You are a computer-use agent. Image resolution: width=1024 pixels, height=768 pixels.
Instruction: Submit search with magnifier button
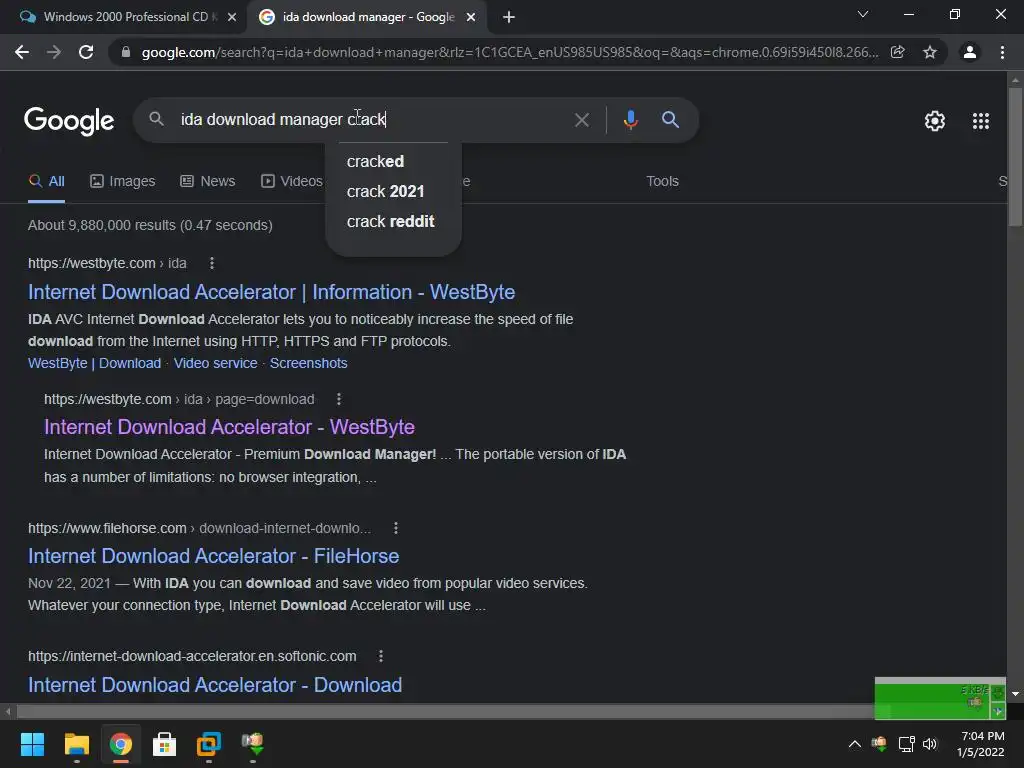pyautogui.click(x=670, y=120)
